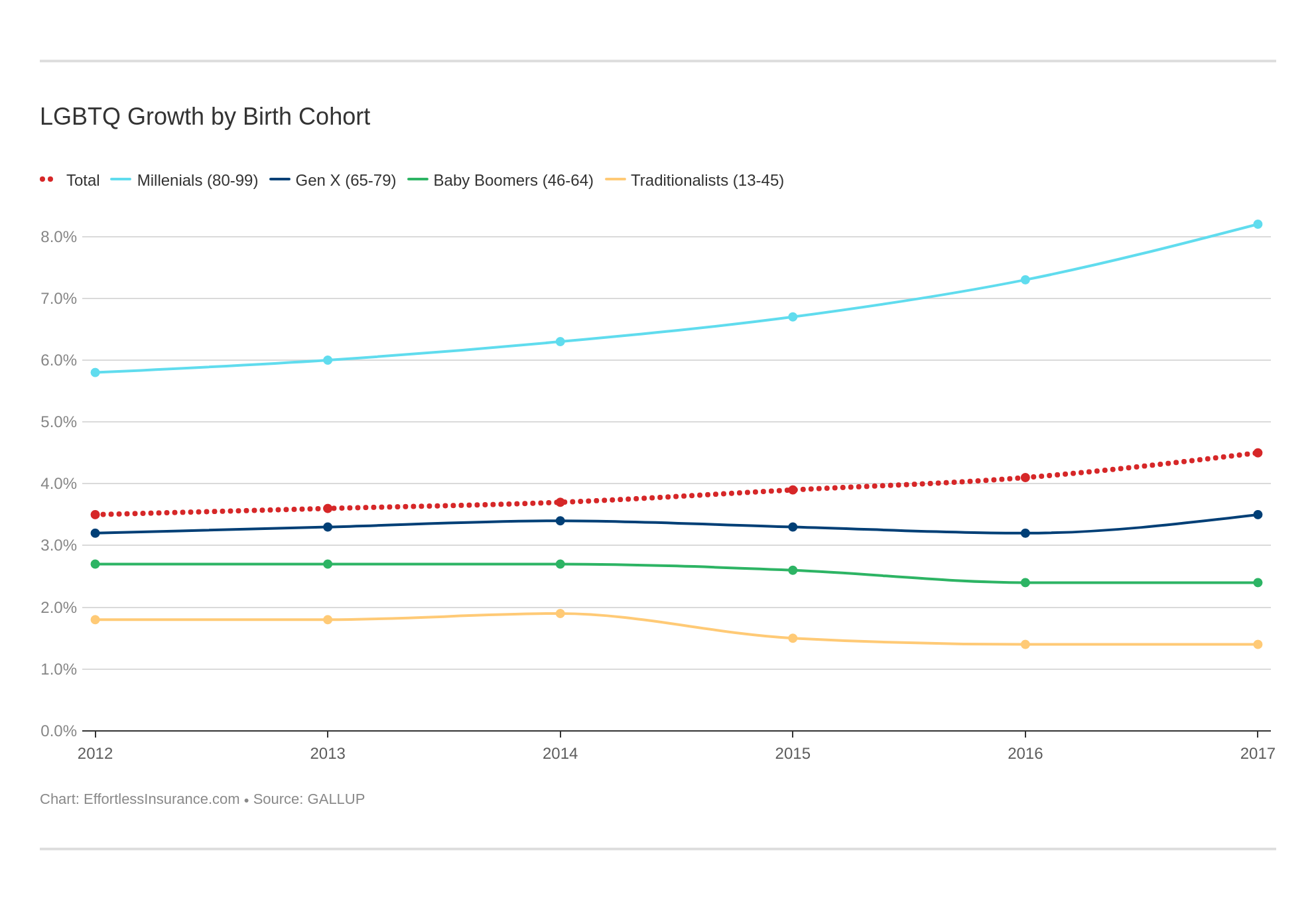Click the Total legend label
Viewport: 1316px width, 910px height.
coord(83,180)
